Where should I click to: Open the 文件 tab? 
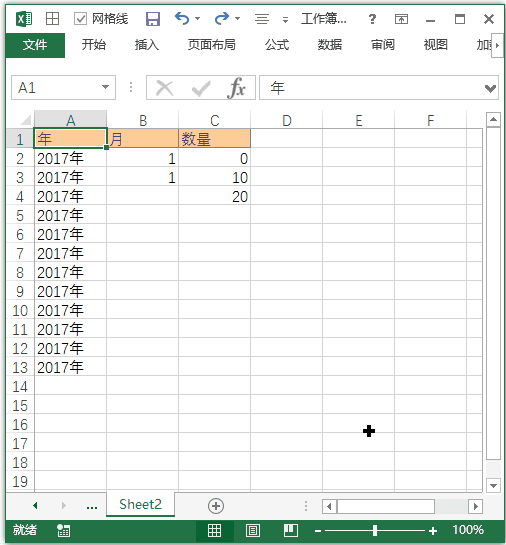click(x=35, y=45)
